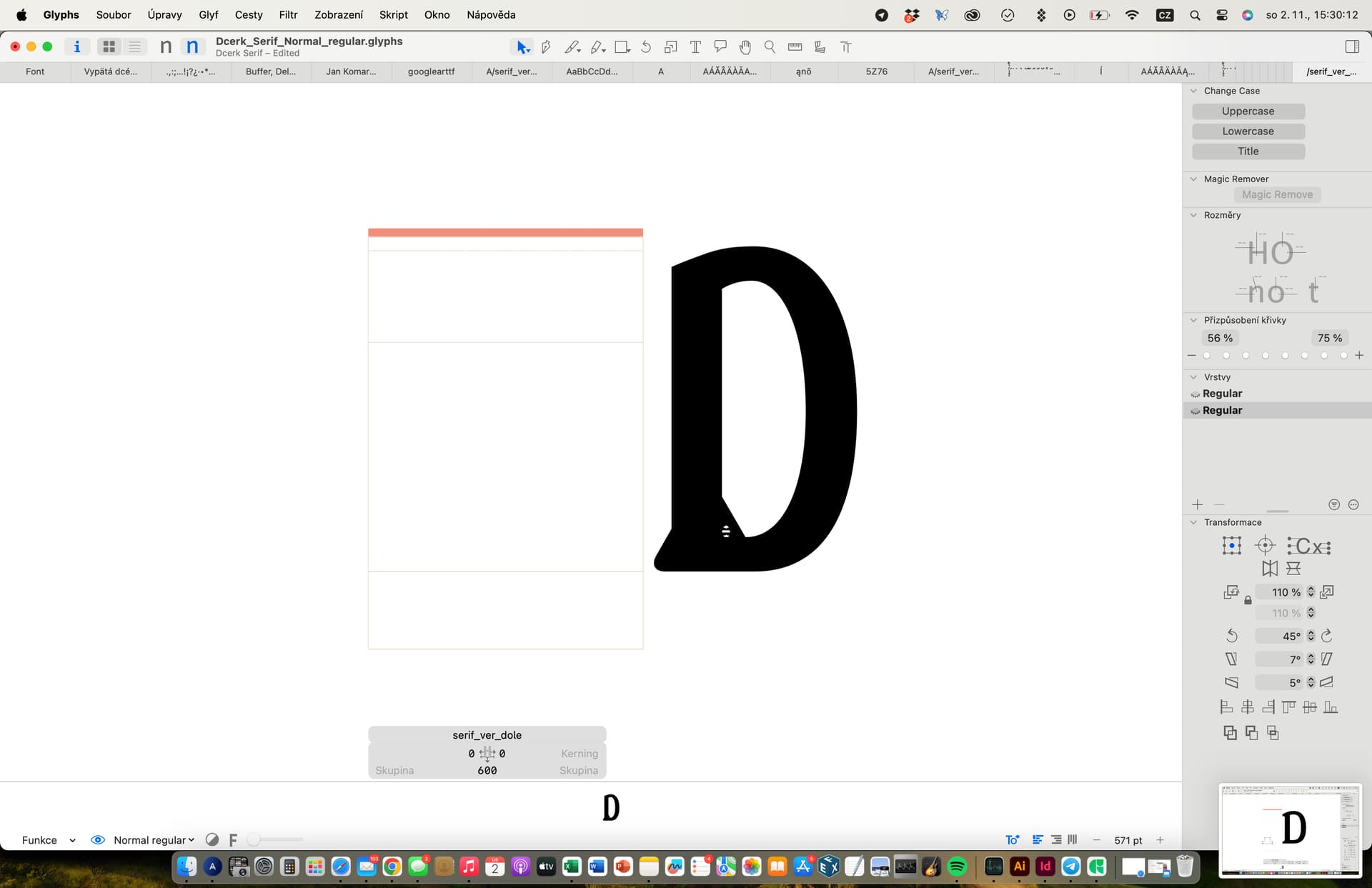The width and height of the screenshot is (1372, 888).
Task: Select the Zoom magnifier tool
Action: pyautogui.click(x=770, y=47)
